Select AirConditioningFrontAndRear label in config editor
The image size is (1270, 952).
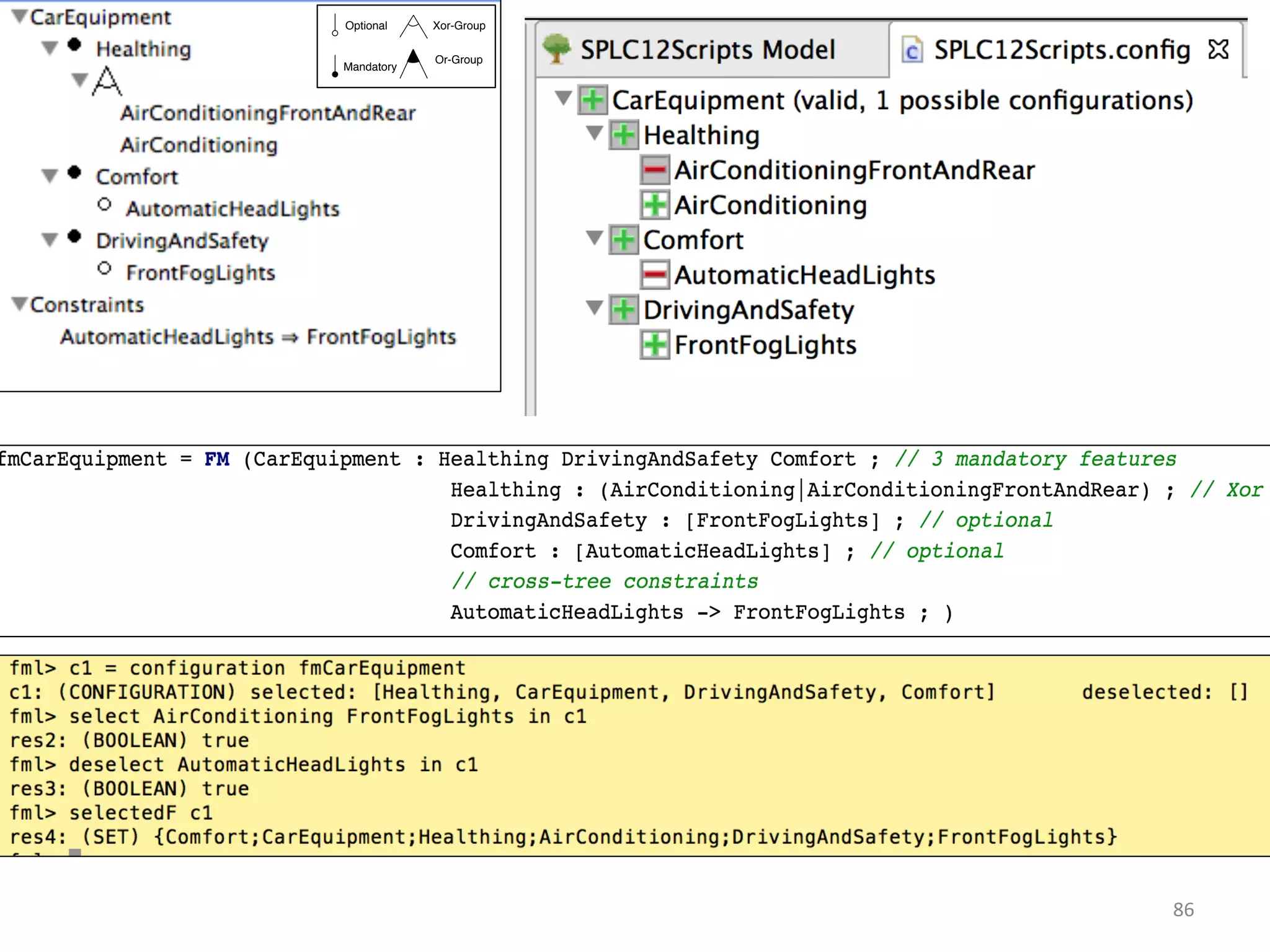[855, 170]
